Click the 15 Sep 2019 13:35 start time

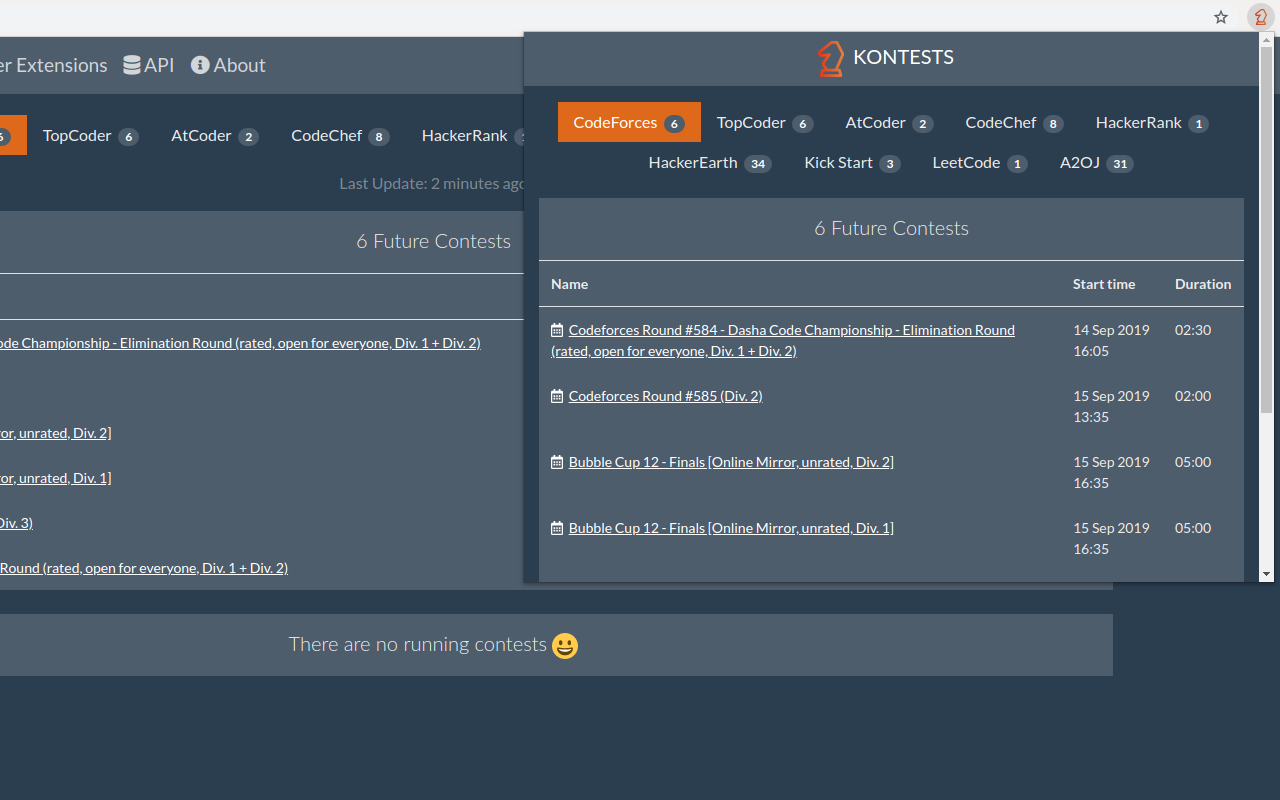coord(1111,406)
